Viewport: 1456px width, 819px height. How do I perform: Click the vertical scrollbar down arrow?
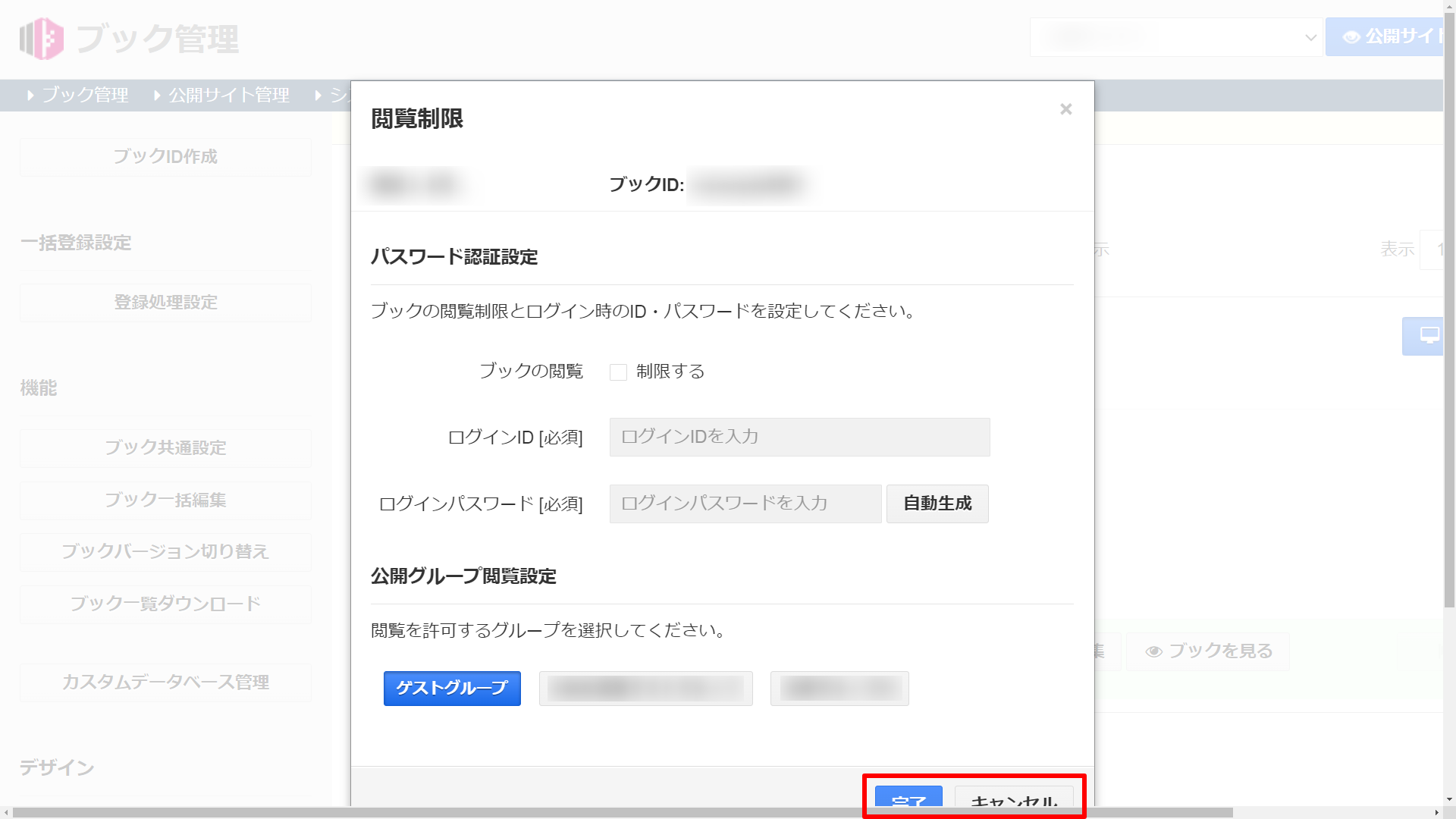tap(1449, 799)
